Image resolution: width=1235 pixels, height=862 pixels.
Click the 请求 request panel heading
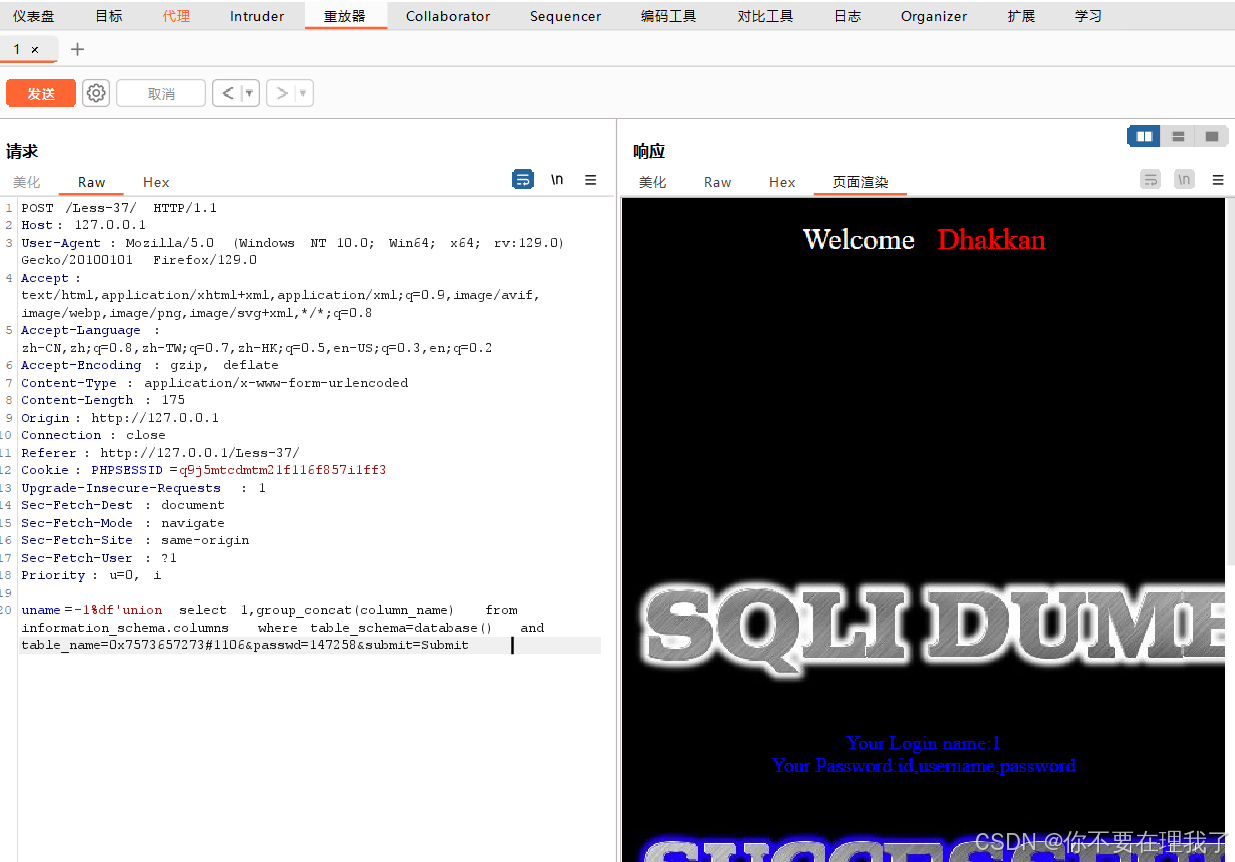point(22,152)
